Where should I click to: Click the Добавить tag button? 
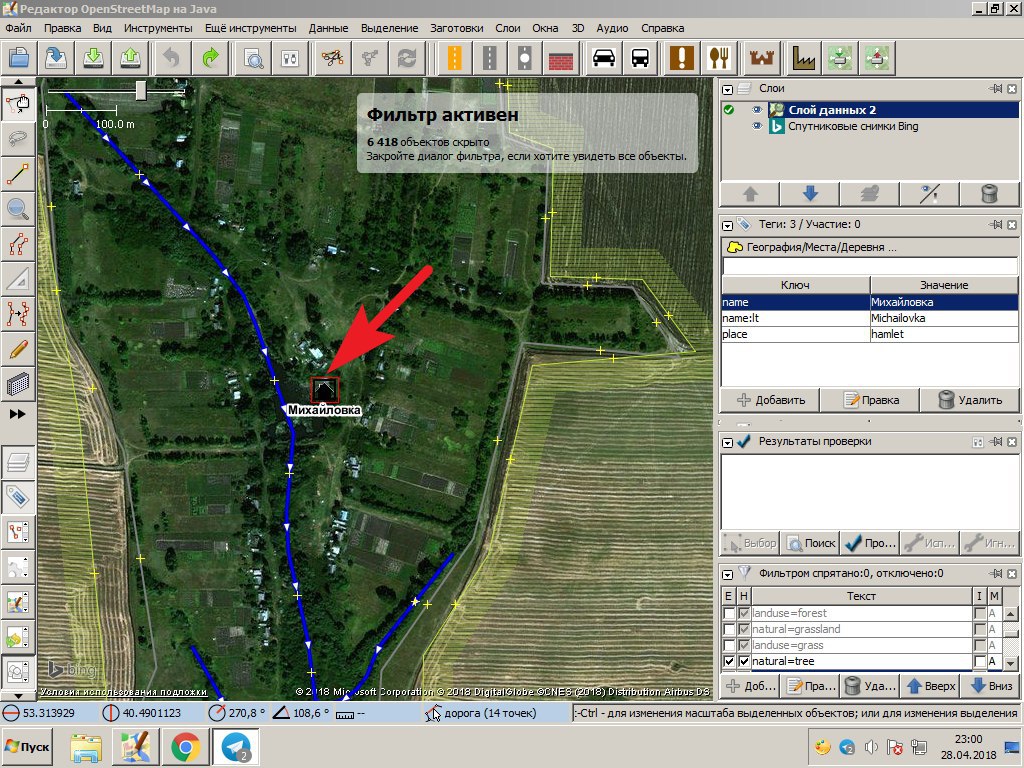(x=770, y=400)
